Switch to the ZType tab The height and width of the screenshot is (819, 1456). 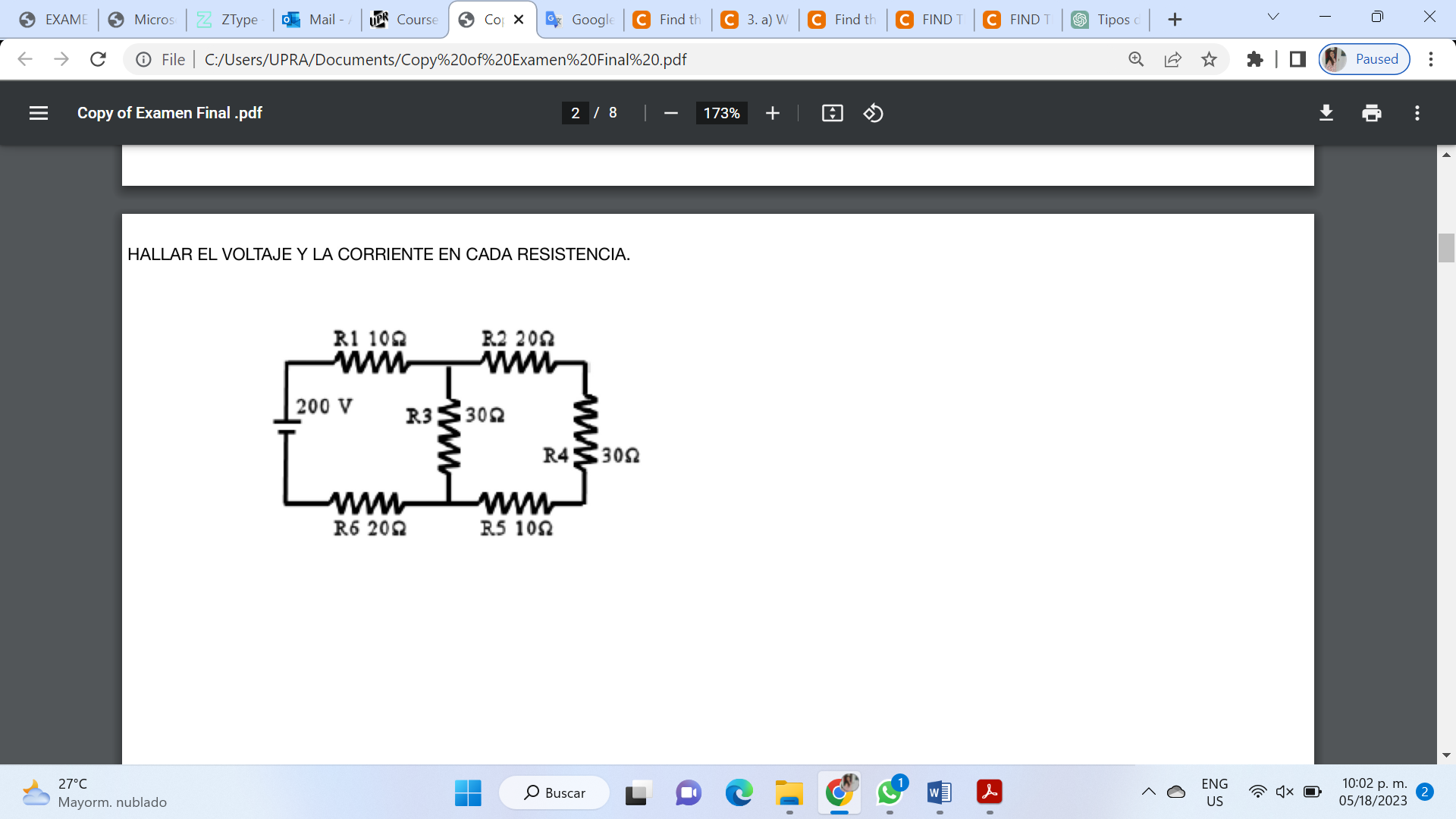click(x=229, y=20)
